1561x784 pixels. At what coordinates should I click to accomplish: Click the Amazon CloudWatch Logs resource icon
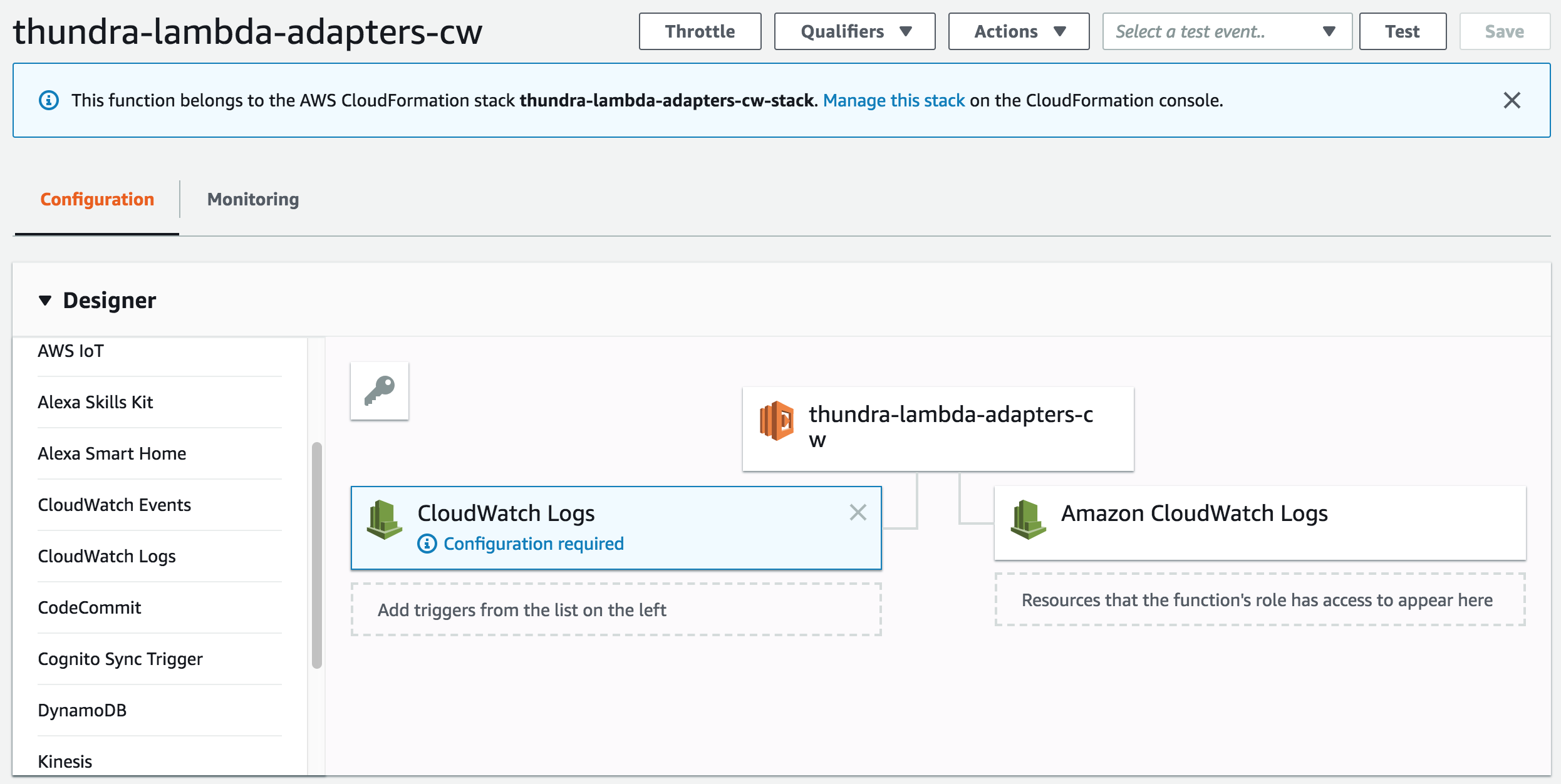1028,519
